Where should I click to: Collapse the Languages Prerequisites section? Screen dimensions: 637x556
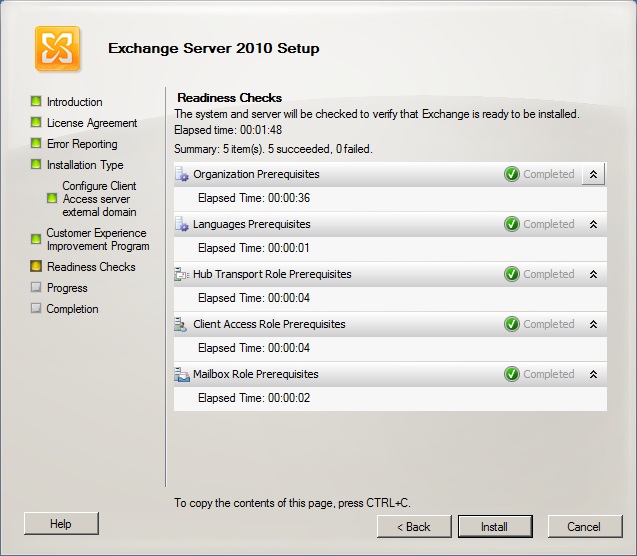click(x=593, y=224)
